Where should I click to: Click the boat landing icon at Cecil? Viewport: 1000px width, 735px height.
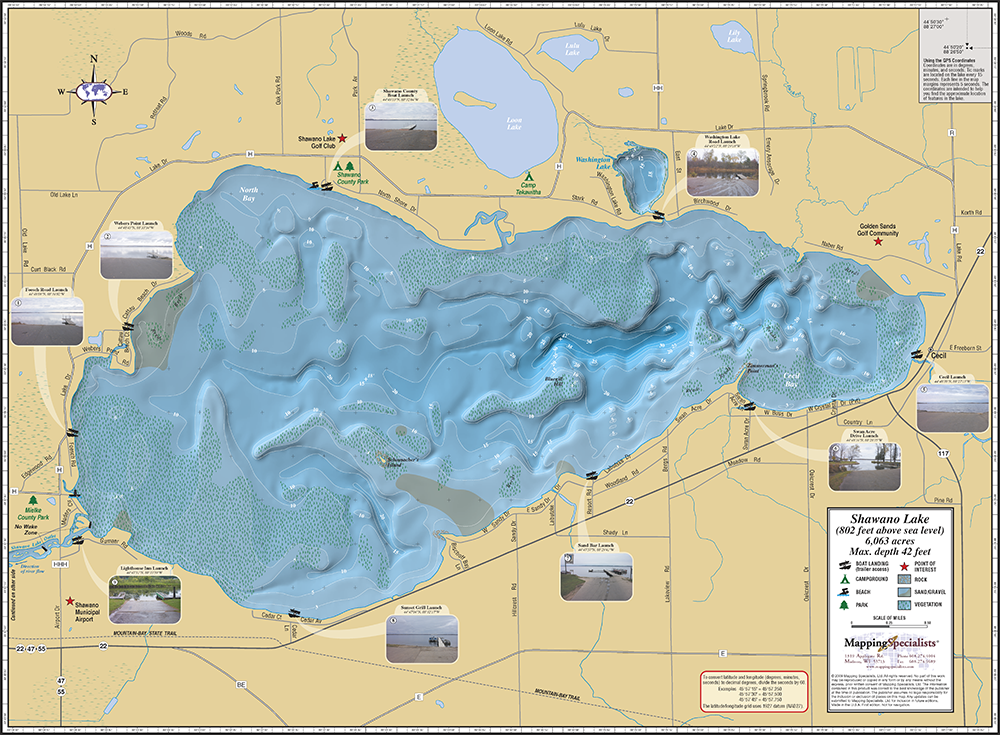(918, 355)
